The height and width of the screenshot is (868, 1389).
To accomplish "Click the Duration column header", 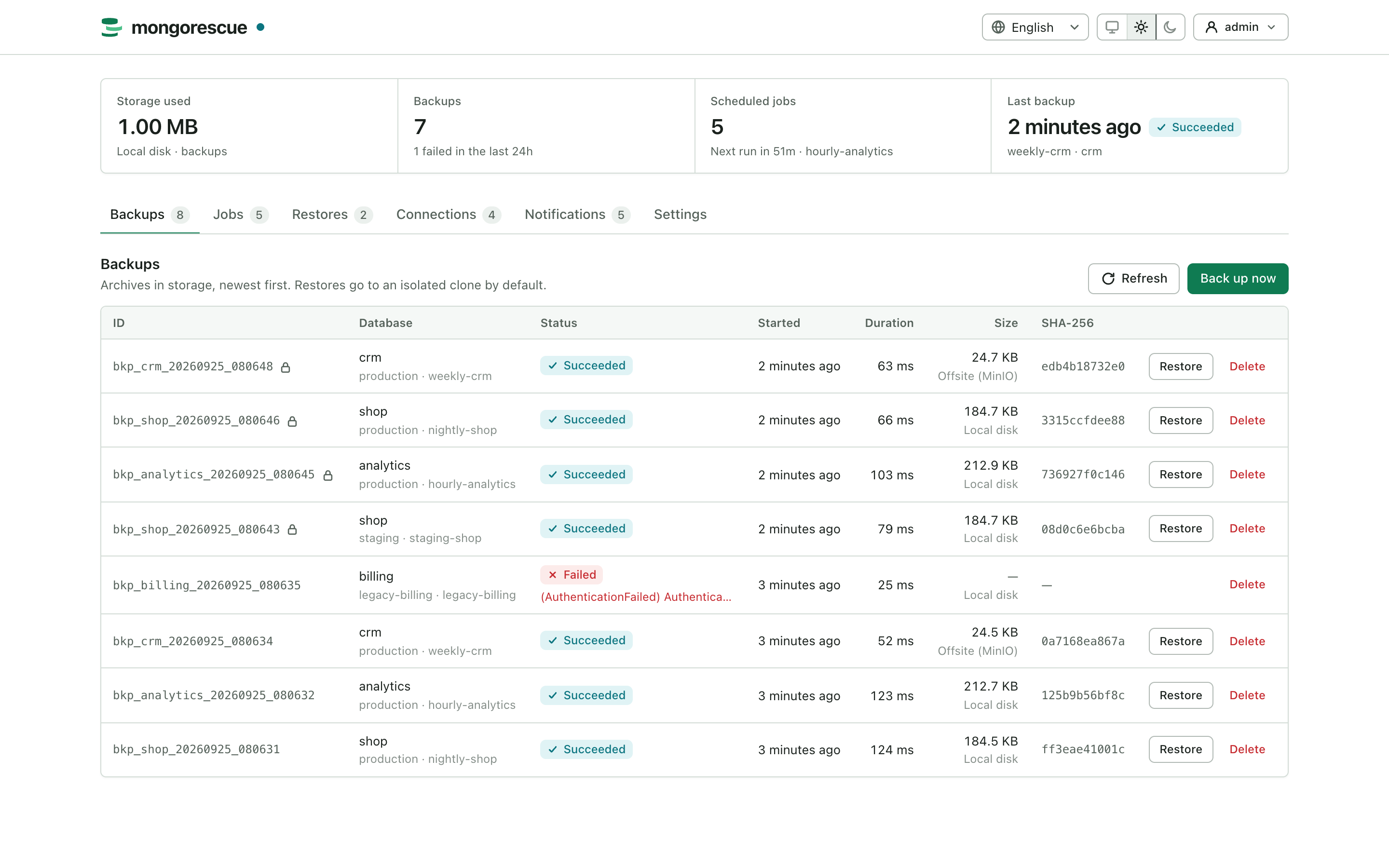I will point(889,323).
